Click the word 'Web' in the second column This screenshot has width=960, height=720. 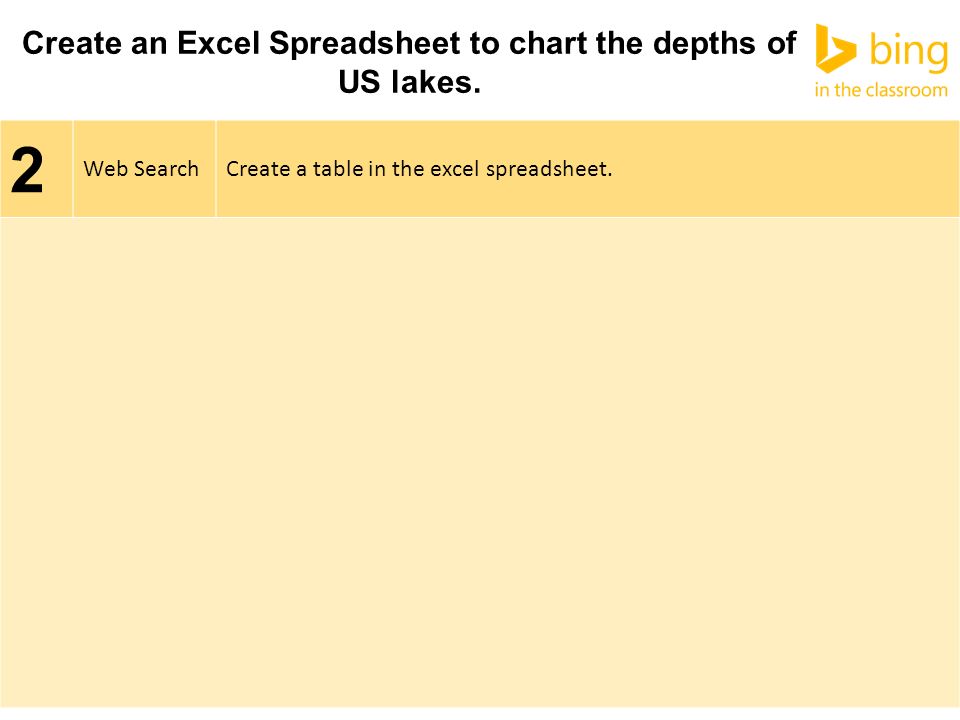pos(105,169)
